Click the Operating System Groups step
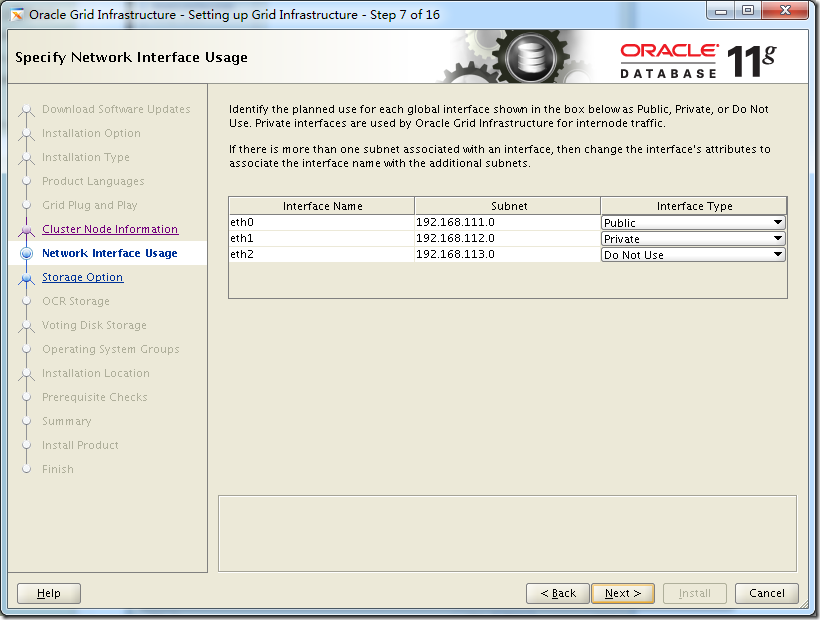The image size is (820, 620). tap(111, 349)
